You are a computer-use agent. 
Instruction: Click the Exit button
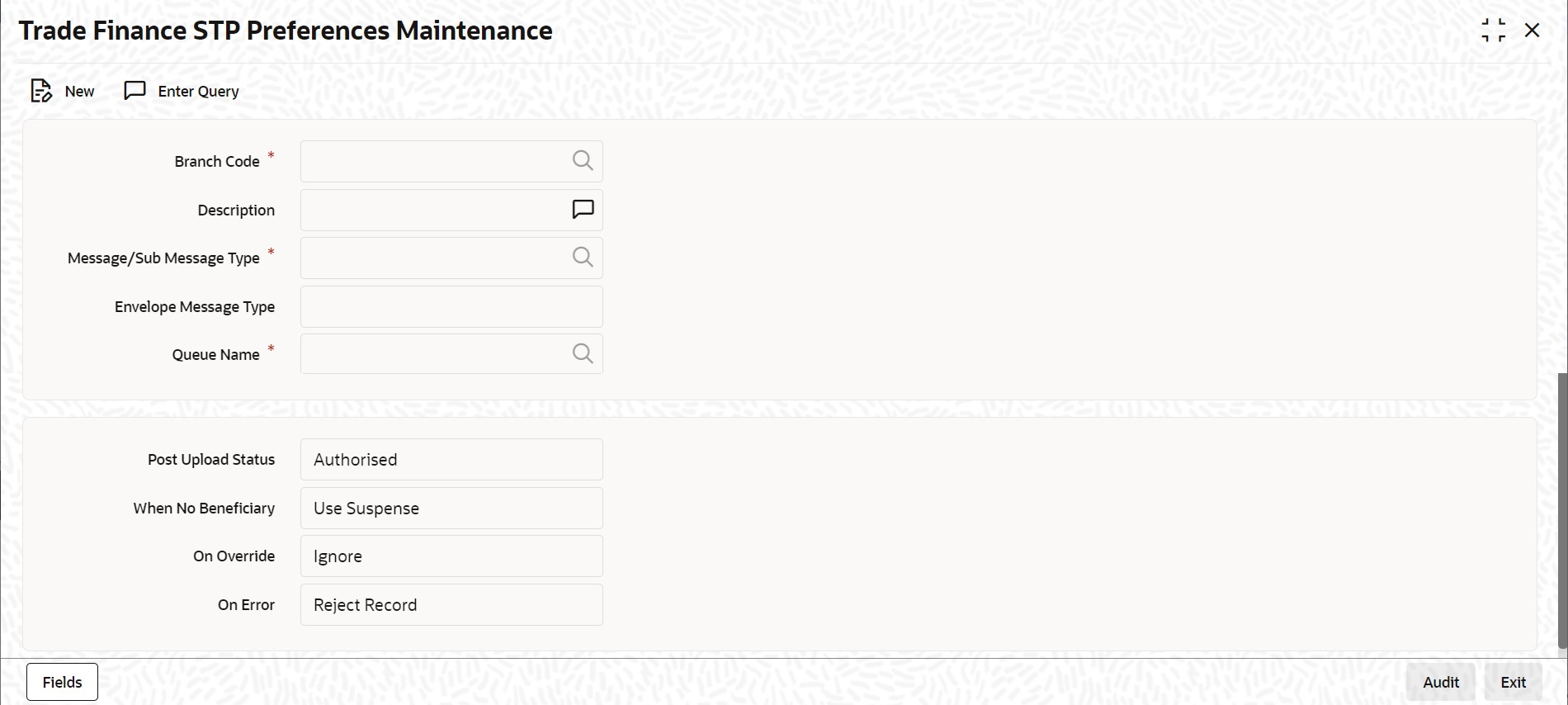1514,682
